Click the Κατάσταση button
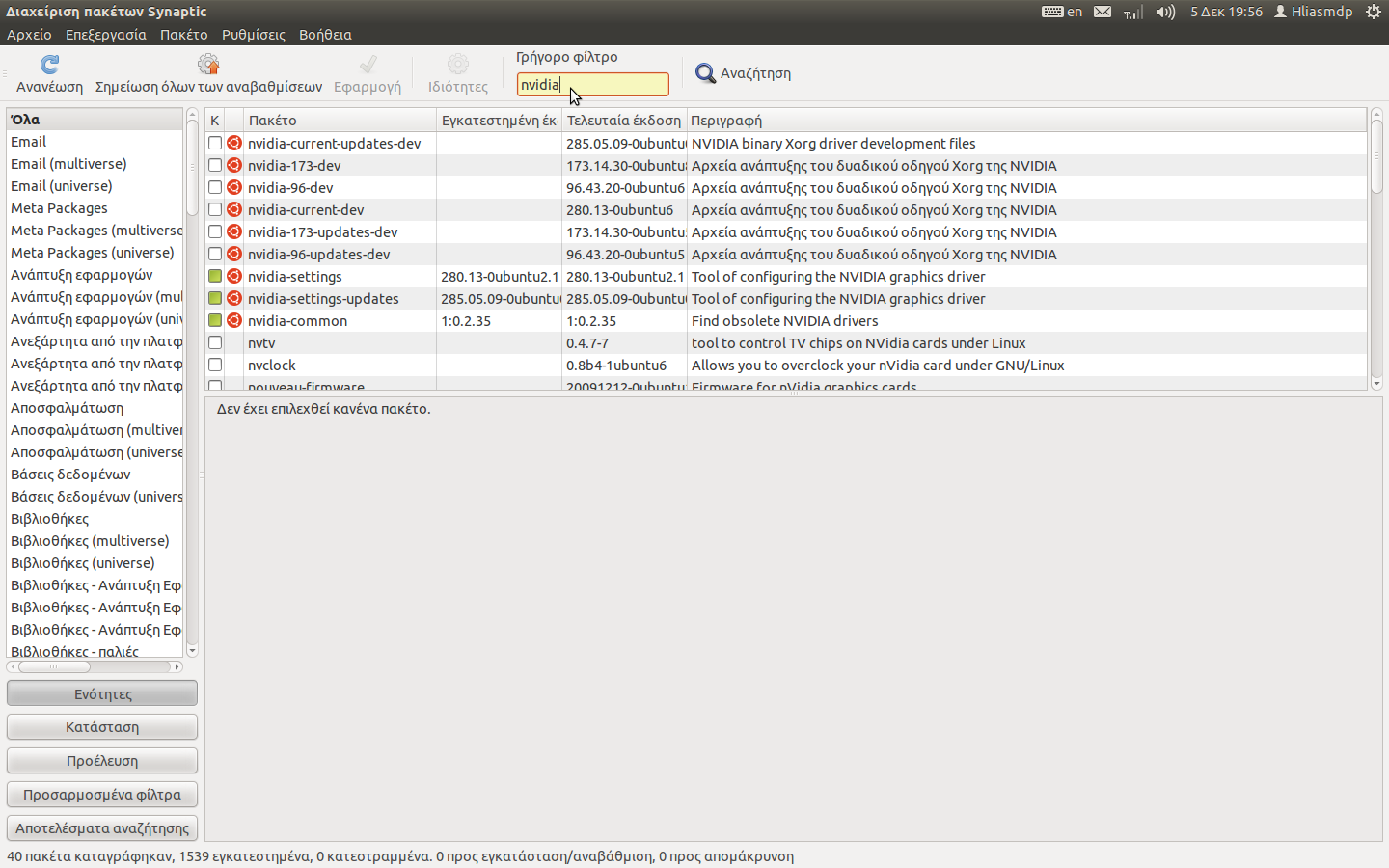1389x868 pixels. click(102, 727)
